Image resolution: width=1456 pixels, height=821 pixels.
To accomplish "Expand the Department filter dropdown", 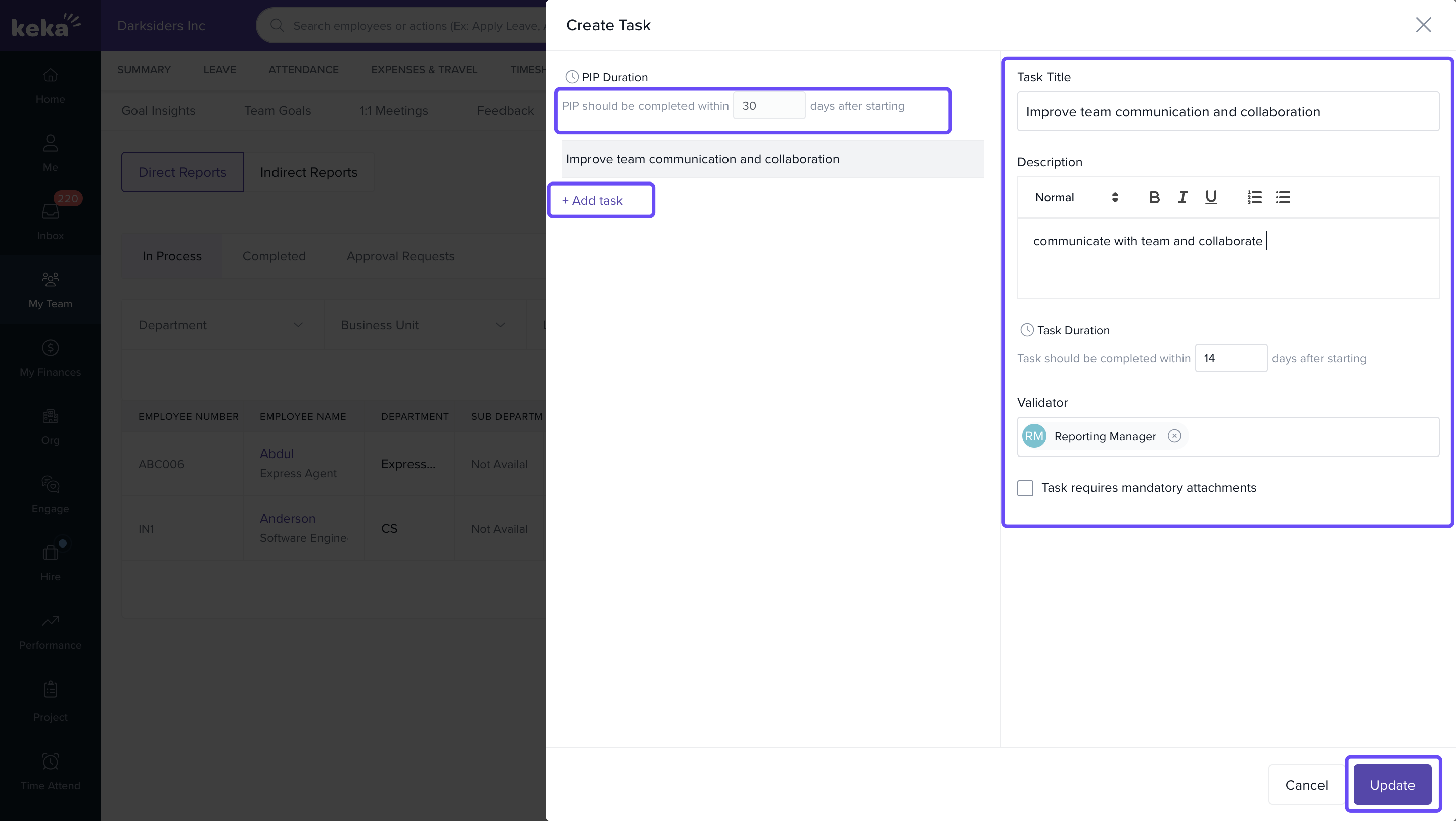I will click(221, 325).
